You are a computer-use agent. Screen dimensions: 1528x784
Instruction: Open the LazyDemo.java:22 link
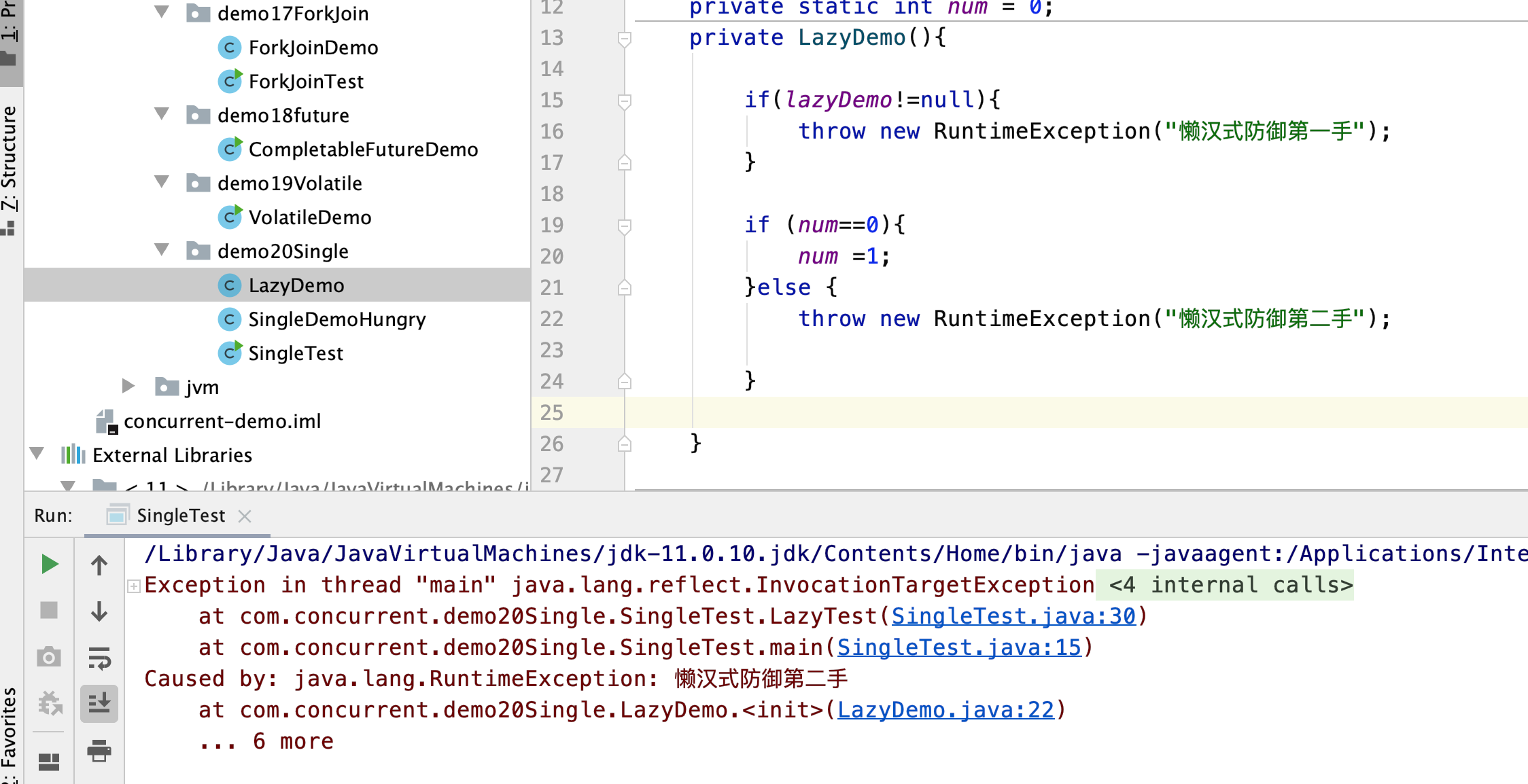pyautogui.click(x=945, y=710)
